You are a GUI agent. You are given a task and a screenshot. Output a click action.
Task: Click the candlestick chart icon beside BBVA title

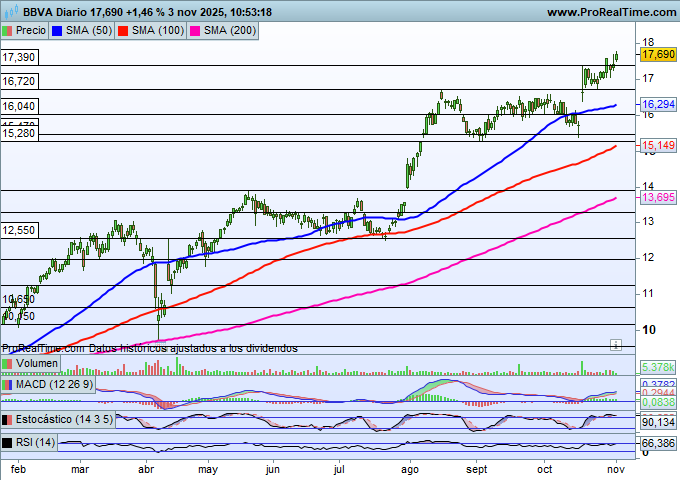[x=11, y=11]
